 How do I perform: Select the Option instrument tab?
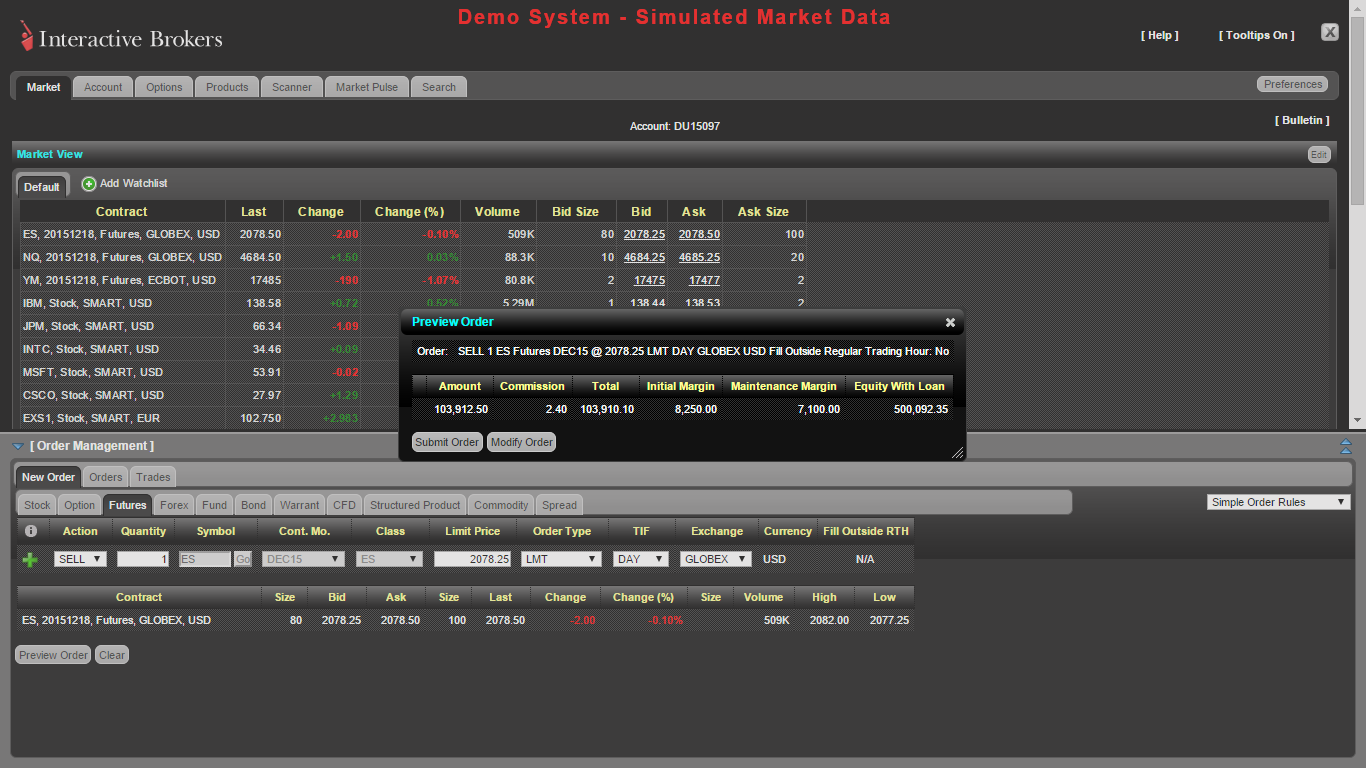click(x=80, y=505)
